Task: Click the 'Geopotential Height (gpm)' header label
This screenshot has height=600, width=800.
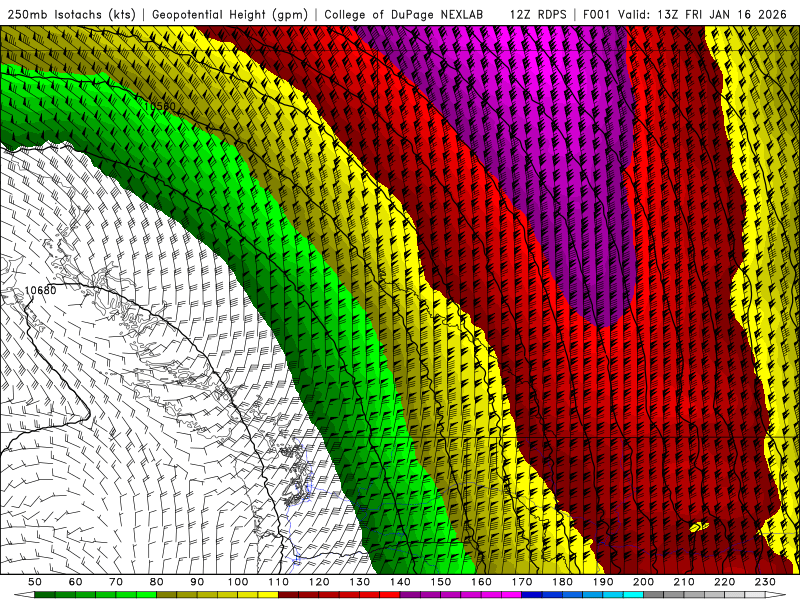Action: click(x=230, y=14)
